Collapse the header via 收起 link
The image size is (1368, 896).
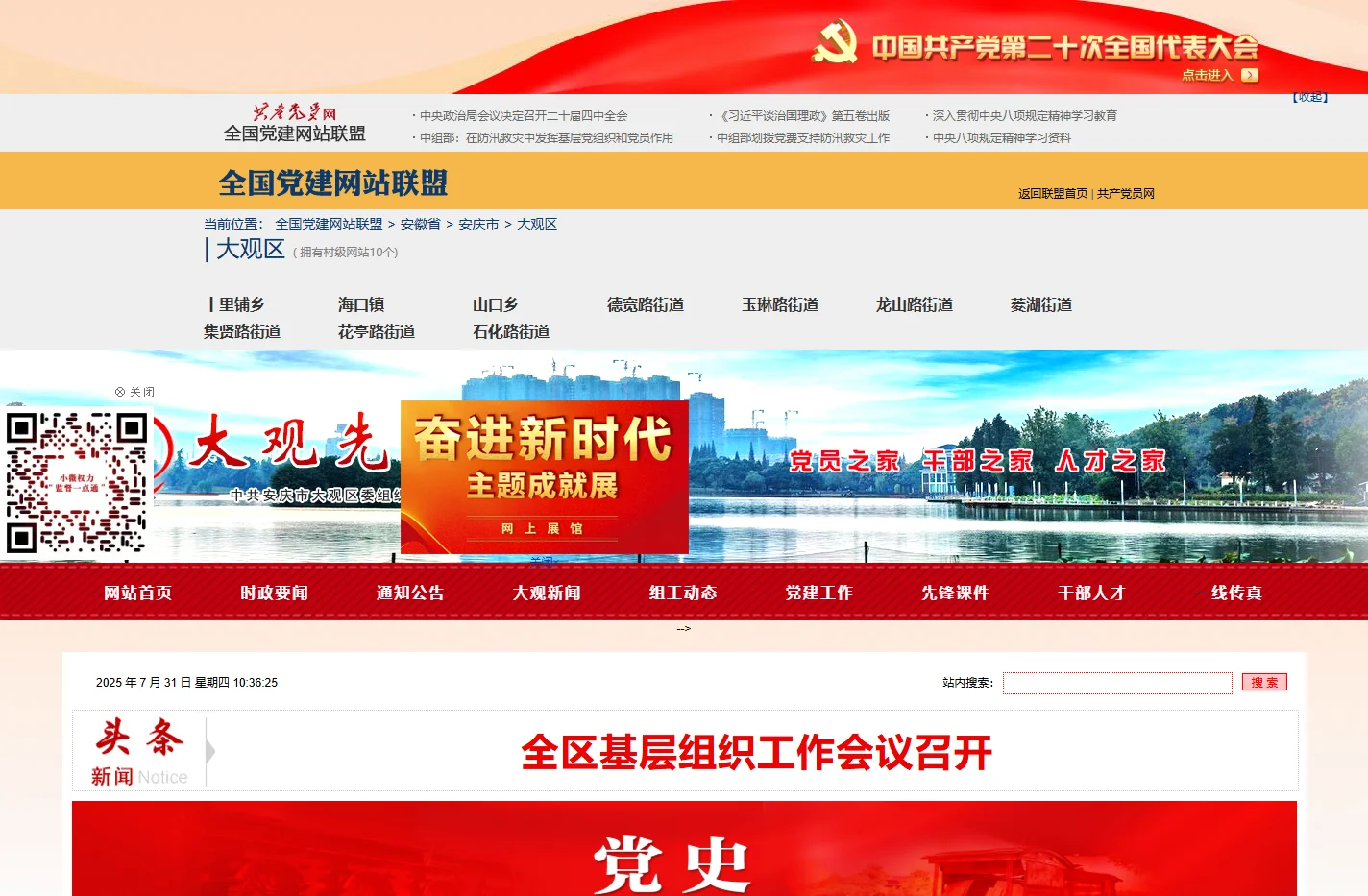tap(1310, 97)
